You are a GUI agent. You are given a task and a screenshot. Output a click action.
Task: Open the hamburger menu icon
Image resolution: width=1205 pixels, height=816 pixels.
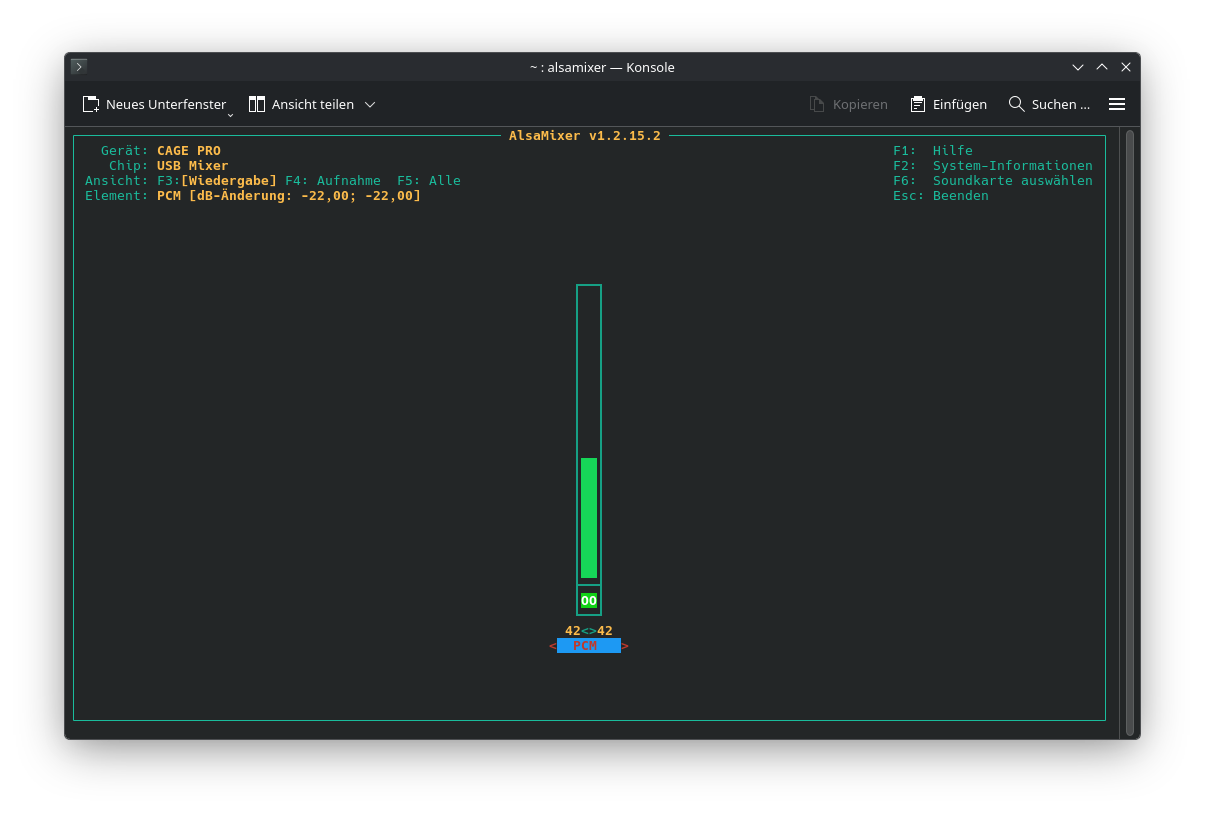coord(1117,104)
